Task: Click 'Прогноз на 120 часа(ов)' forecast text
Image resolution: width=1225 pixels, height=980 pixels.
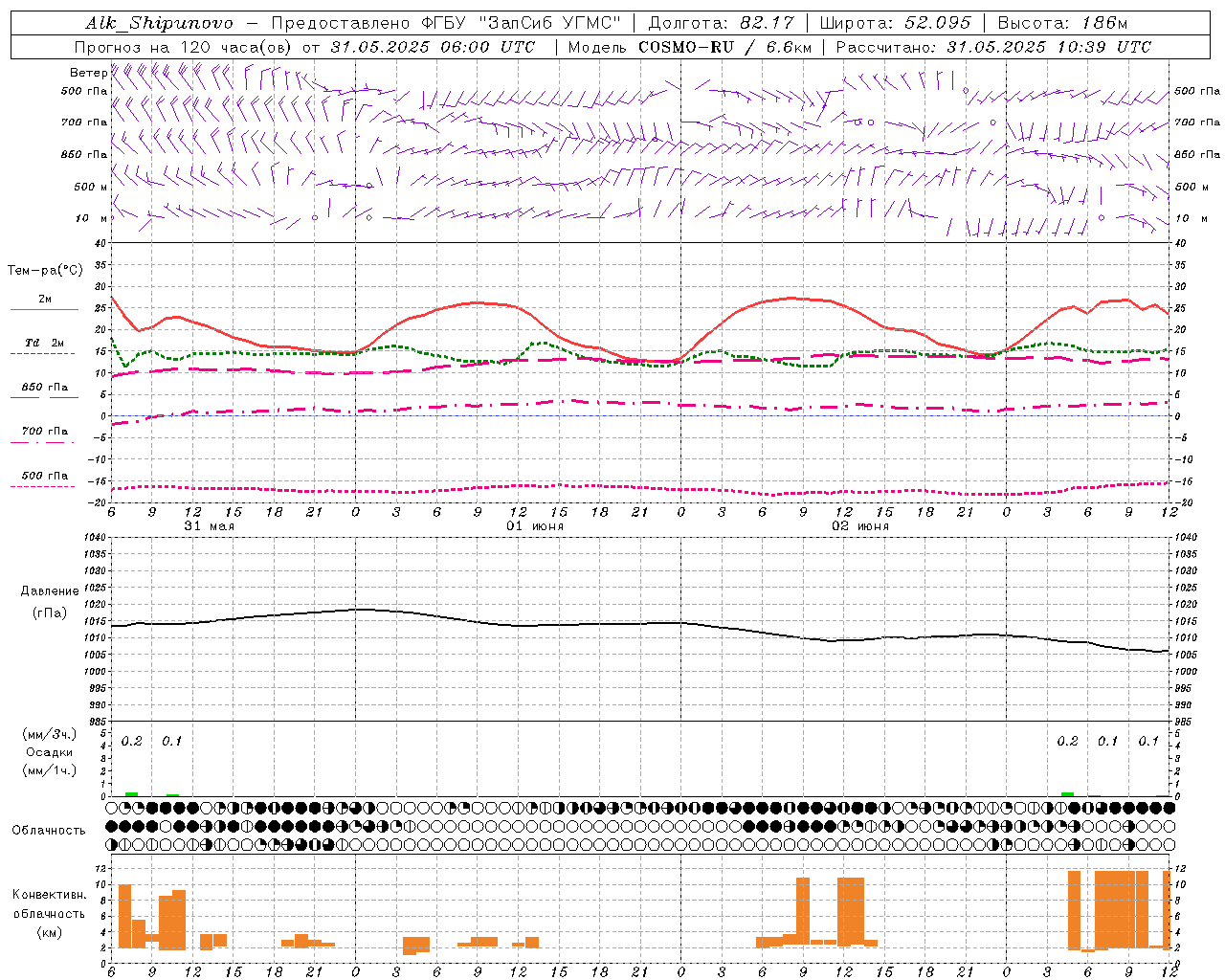Action: (185, 47)
